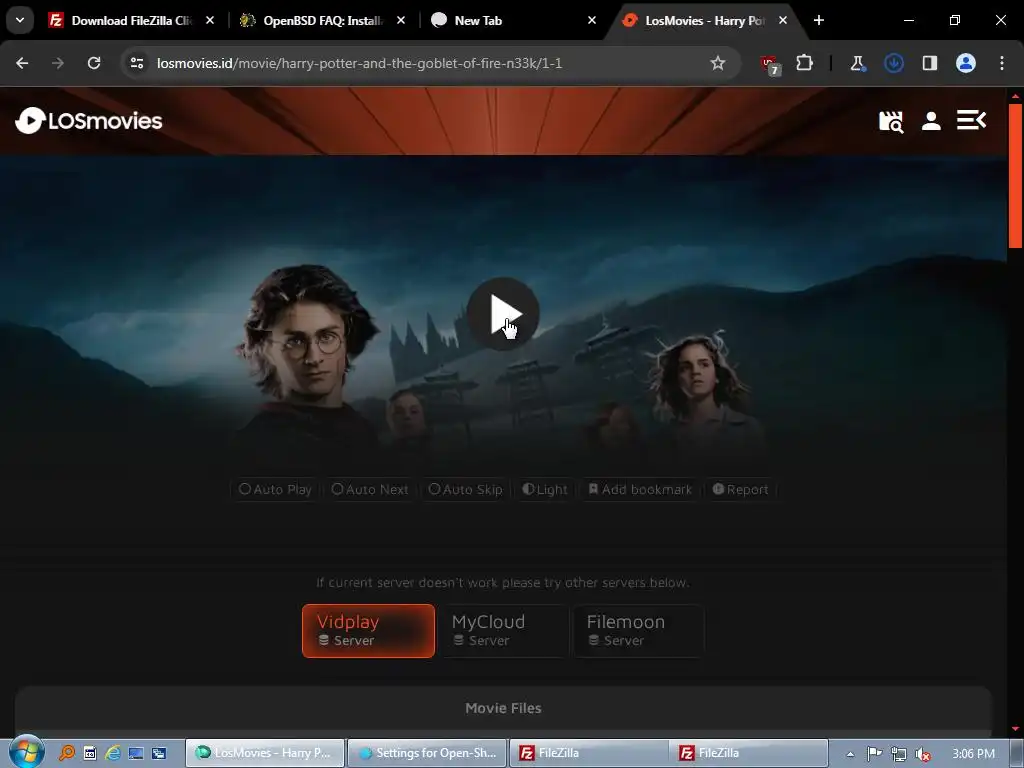Click the browser forward arrow

click(58, 63)
